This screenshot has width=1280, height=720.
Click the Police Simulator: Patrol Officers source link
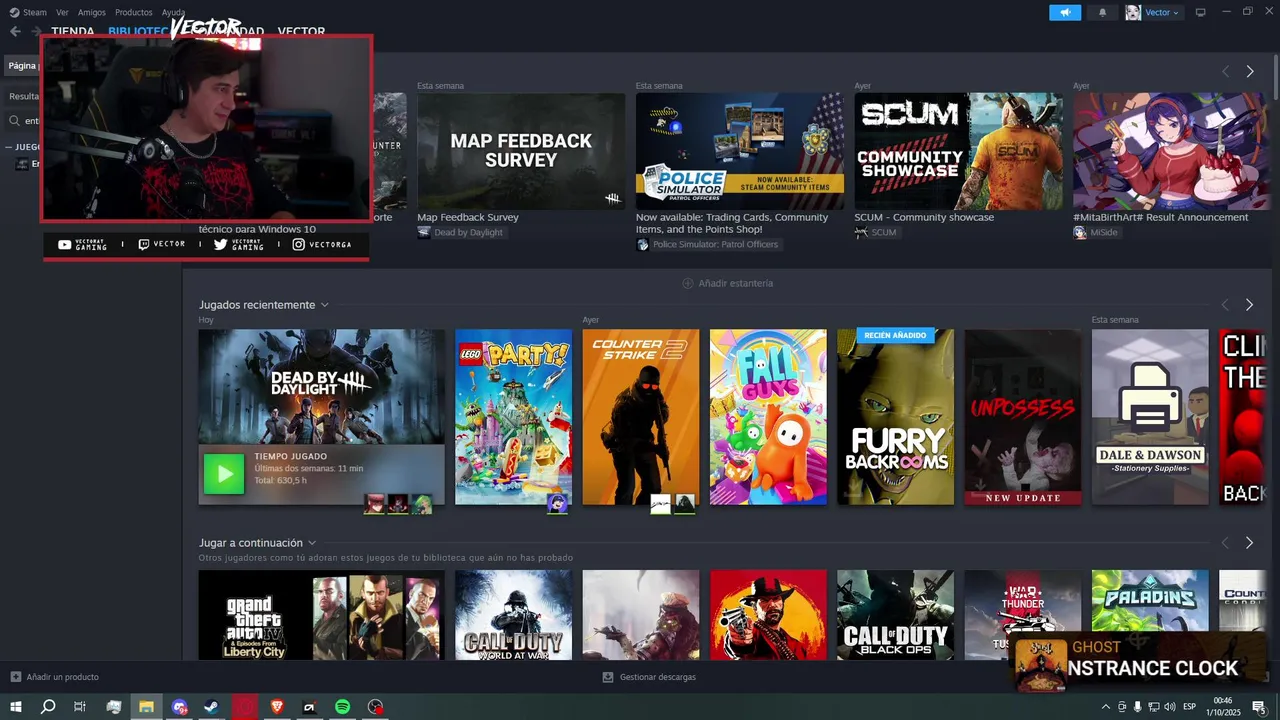click(707, 244)
